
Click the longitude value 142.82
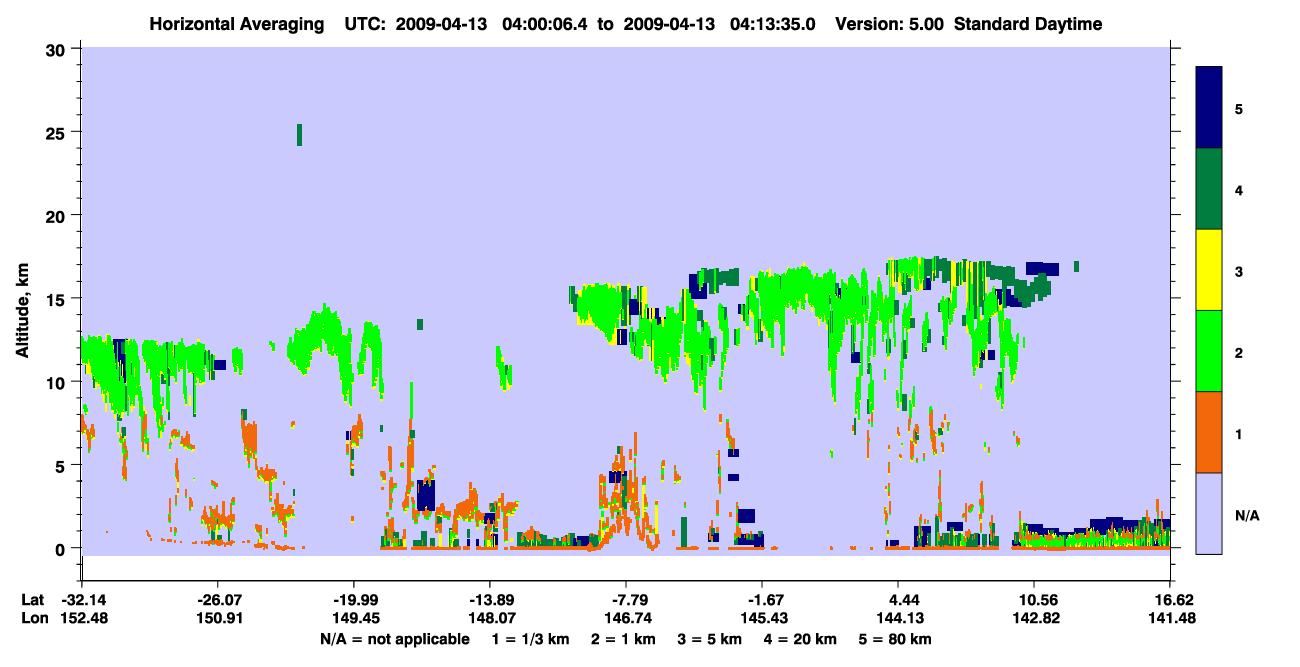pyautogui.click(x=1034, y=618)
